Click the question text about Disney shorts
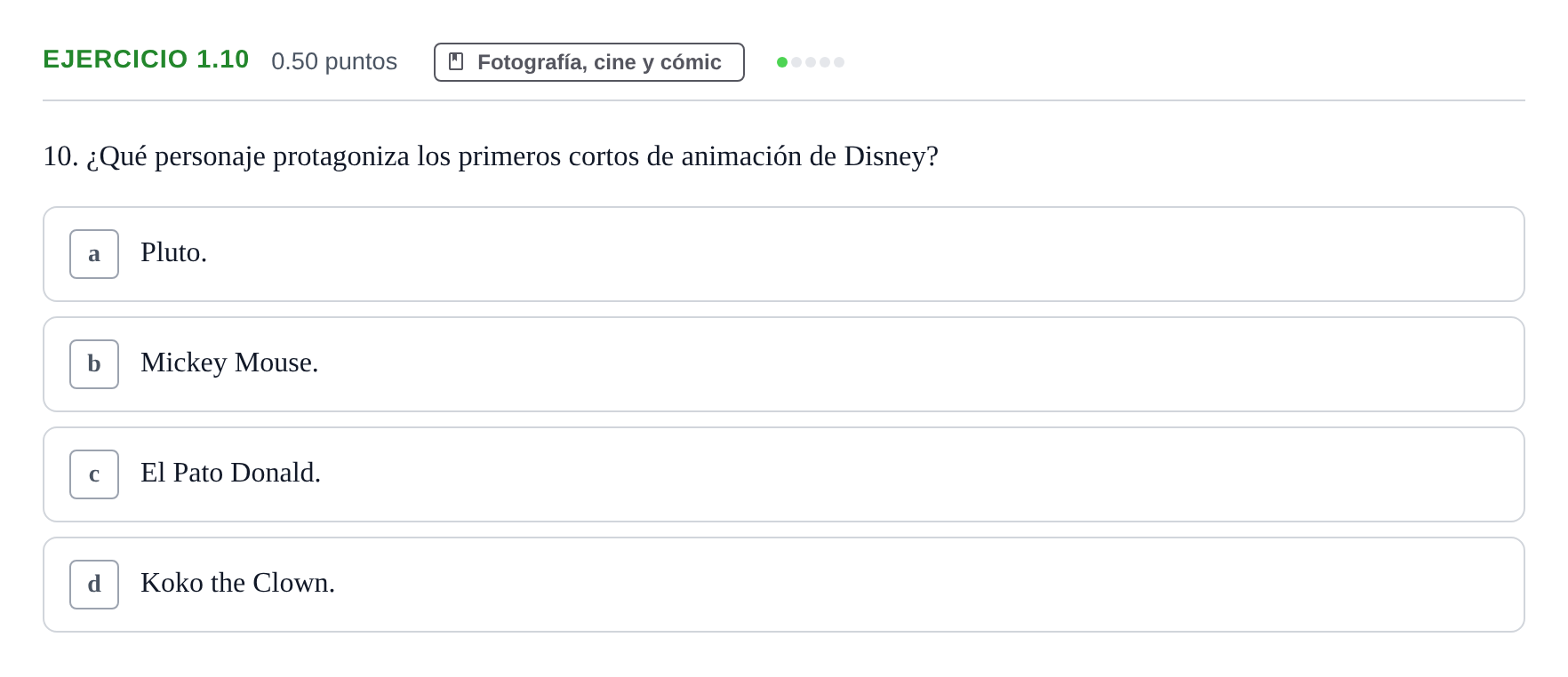This screenshot has width=1568, height=677. (491, 156)
